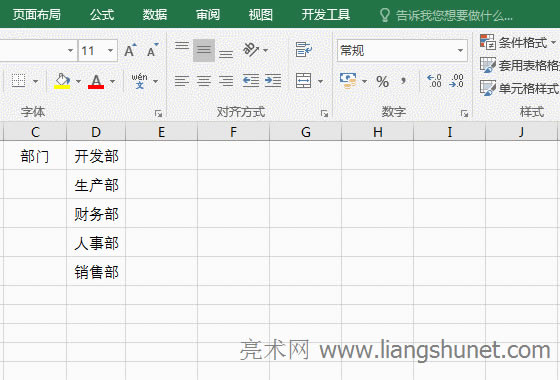Open the number format 常规 dropdown
560x380 pixels.
click(x=460, y=50)
